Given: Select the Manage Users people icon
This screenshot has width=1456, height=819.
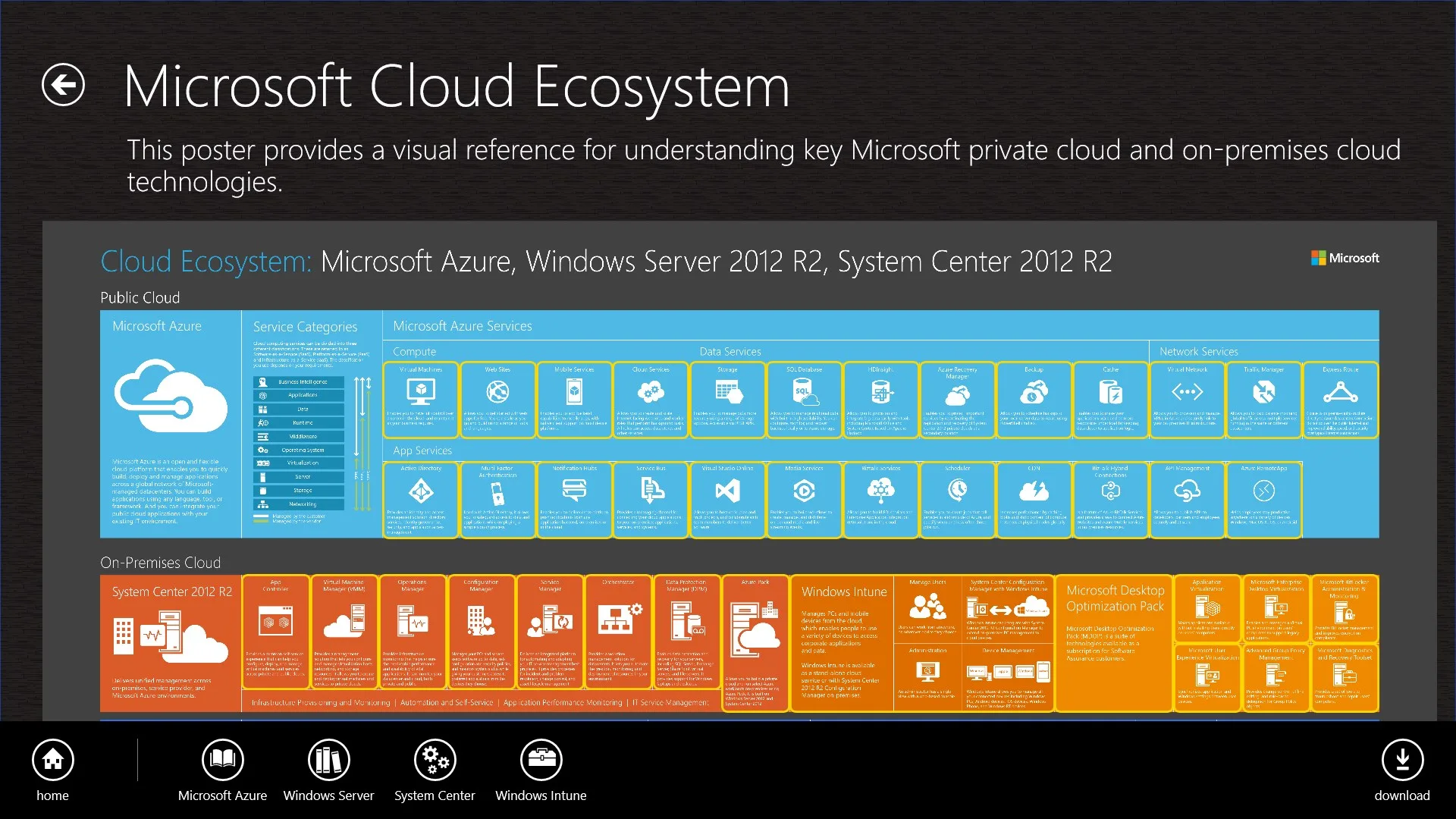Looking at the screenshot, I should [x=927, y=606].
